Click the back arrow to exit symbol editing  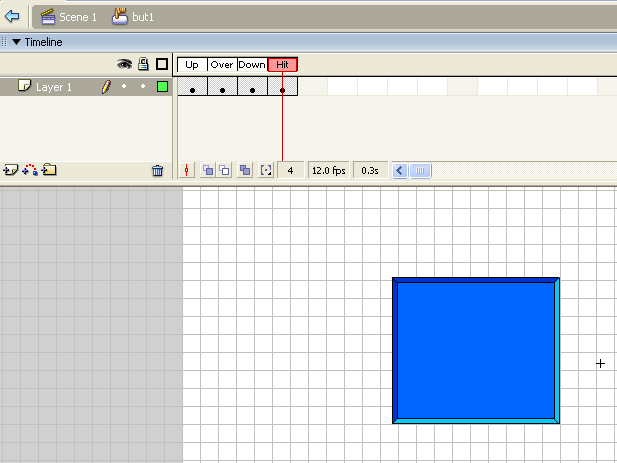pos(12,17)
